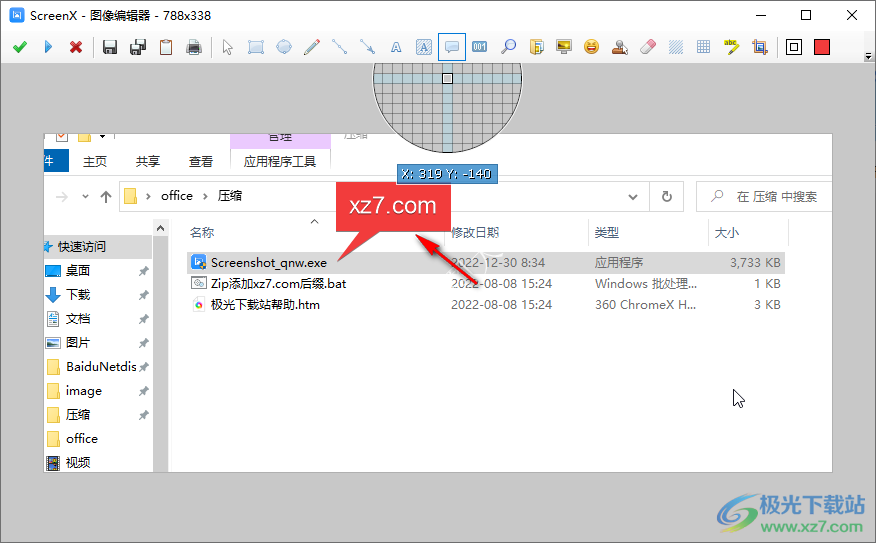Click the 压缩 breadcrumb in address bar
Screen dimensions: 876x543
click(x=230, y=196)
